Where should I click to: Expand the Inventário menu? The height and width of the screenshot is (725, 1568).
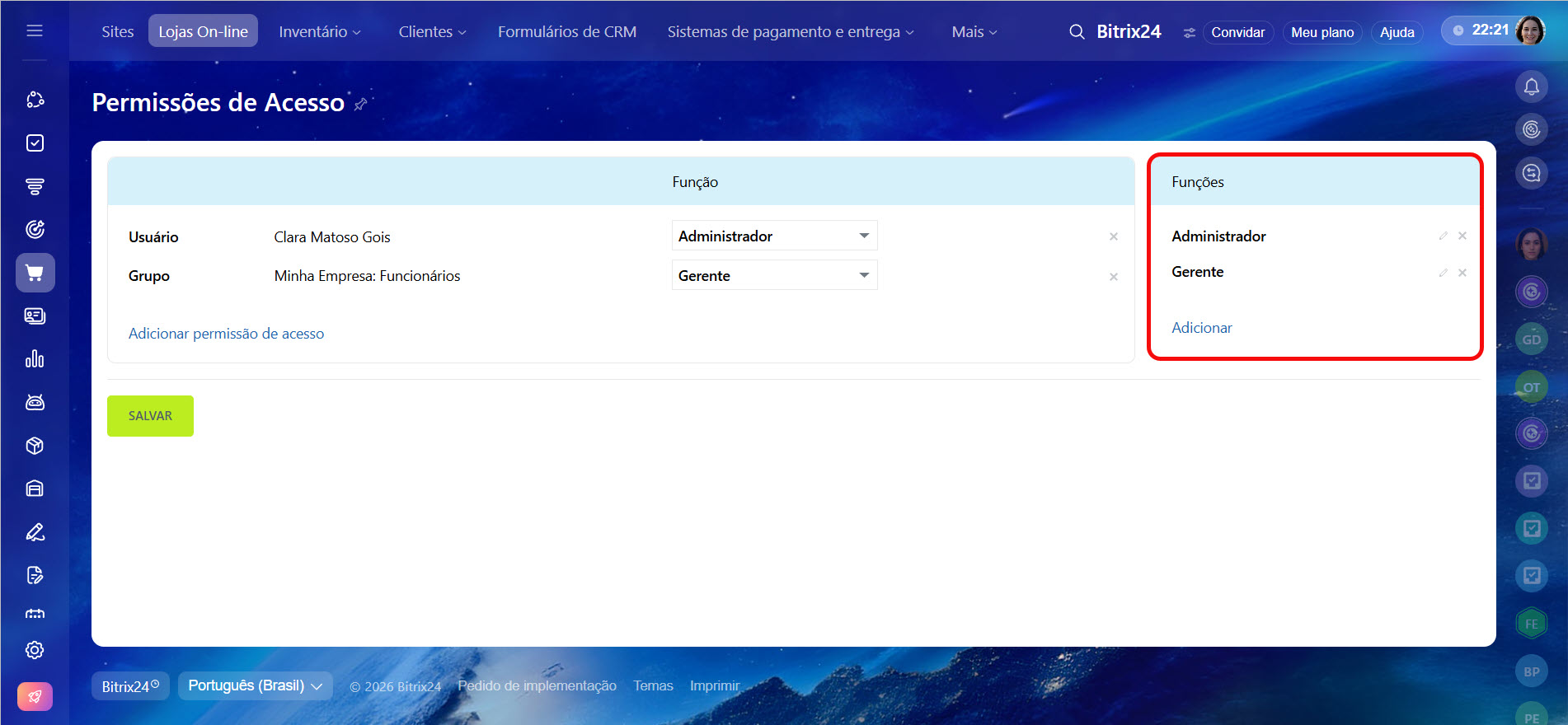pos(319,32)
